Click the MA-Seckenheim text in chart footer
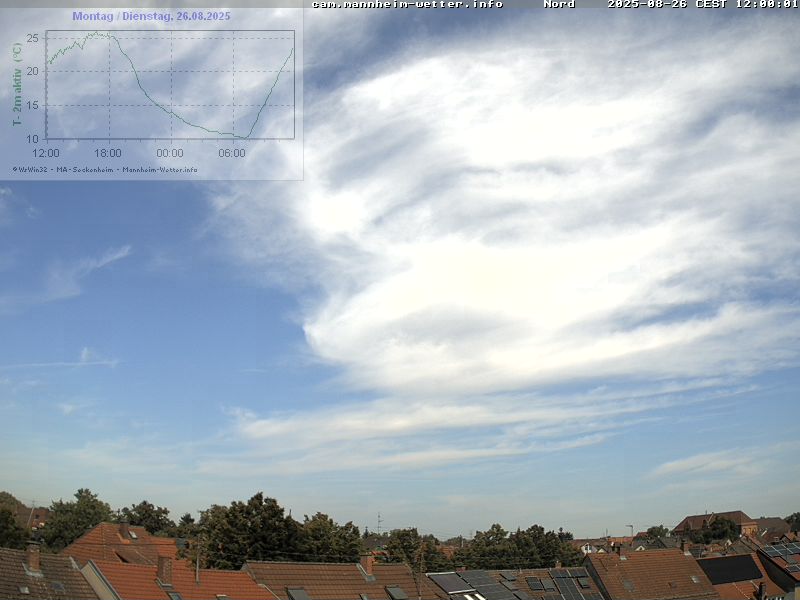This screenshot has height=600, width=800. point(86,169)
